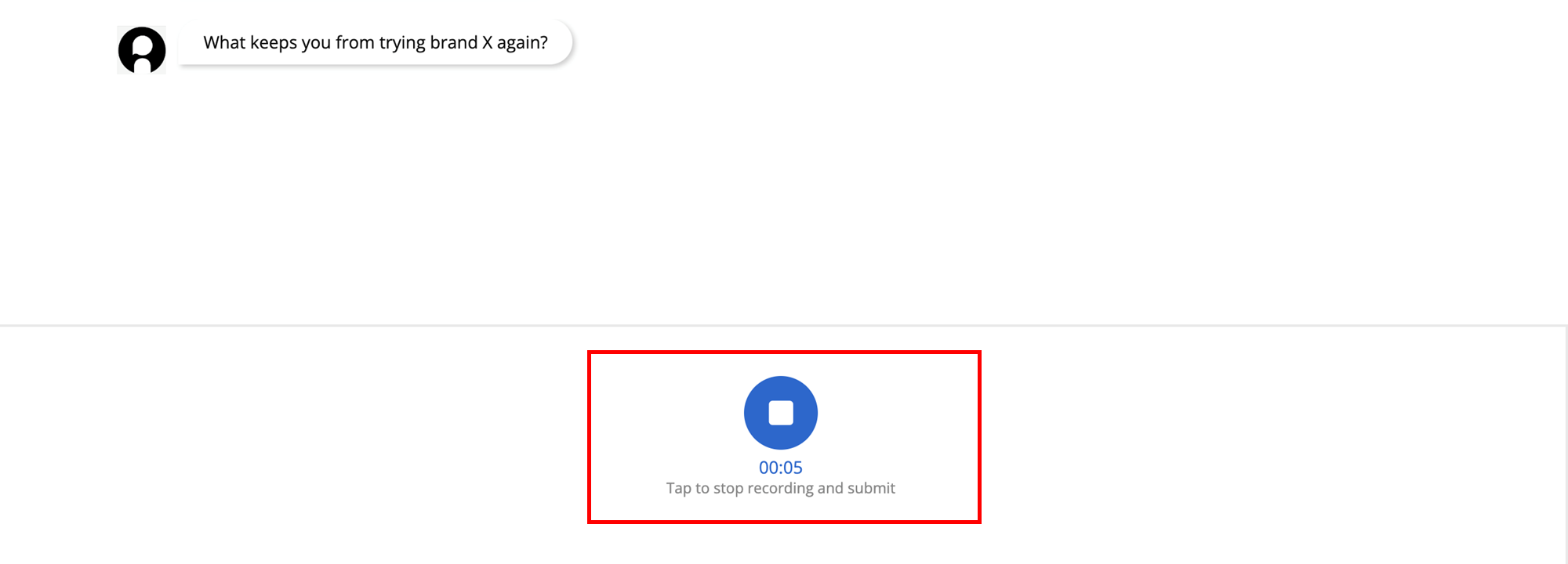Select the 'What keeps you from trying' bubble
The height and width of the screenshot is (564, 1568).
tap(376, 42)
